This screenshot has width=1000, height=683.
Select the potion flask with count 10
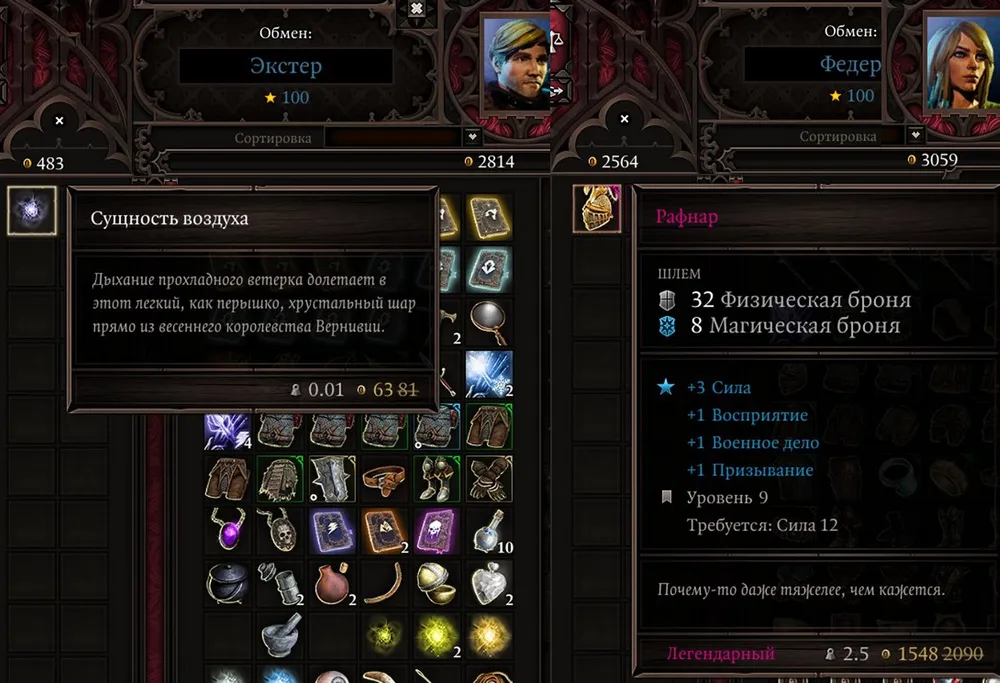pos(489,531)
